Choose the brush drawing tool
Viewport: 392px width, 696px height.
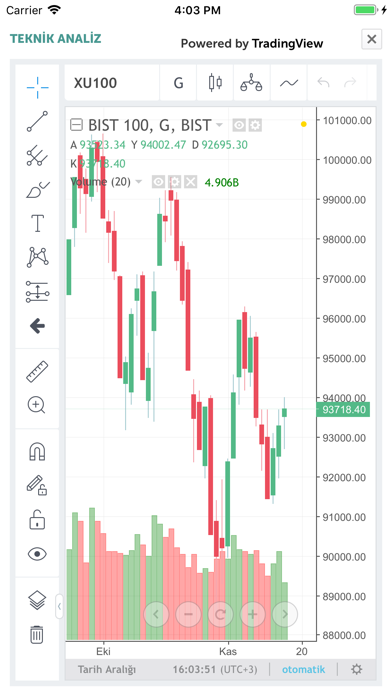pyautogui.click(x=37, y=190)
